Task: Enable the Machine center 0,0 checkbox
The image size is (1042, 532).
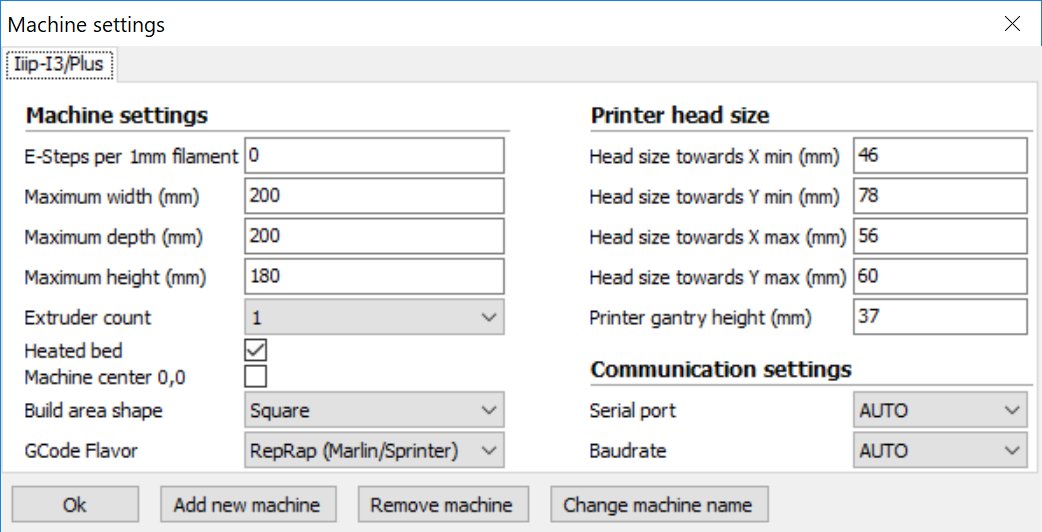Action: [x=256, y=377]
